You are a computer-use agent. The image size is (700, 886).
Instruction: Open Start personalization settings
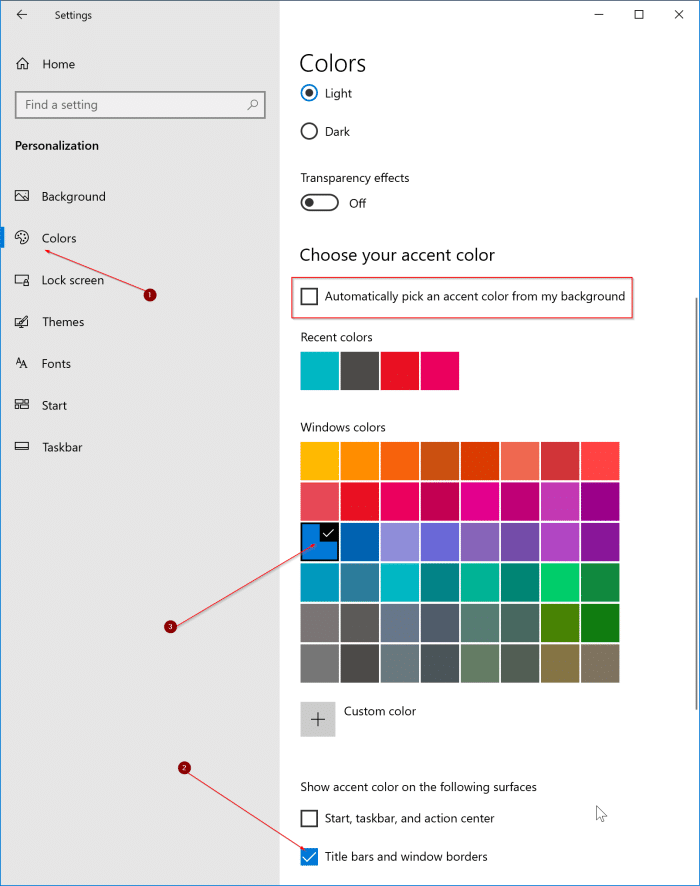[54, 406]
